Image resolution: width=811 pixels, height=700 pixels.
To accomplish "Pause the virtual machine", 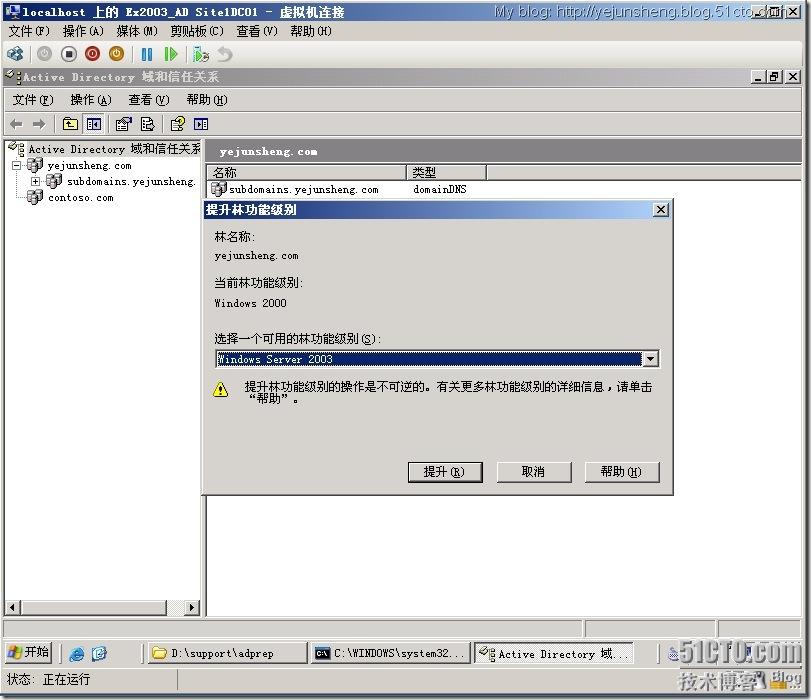I will pos(147,54).
